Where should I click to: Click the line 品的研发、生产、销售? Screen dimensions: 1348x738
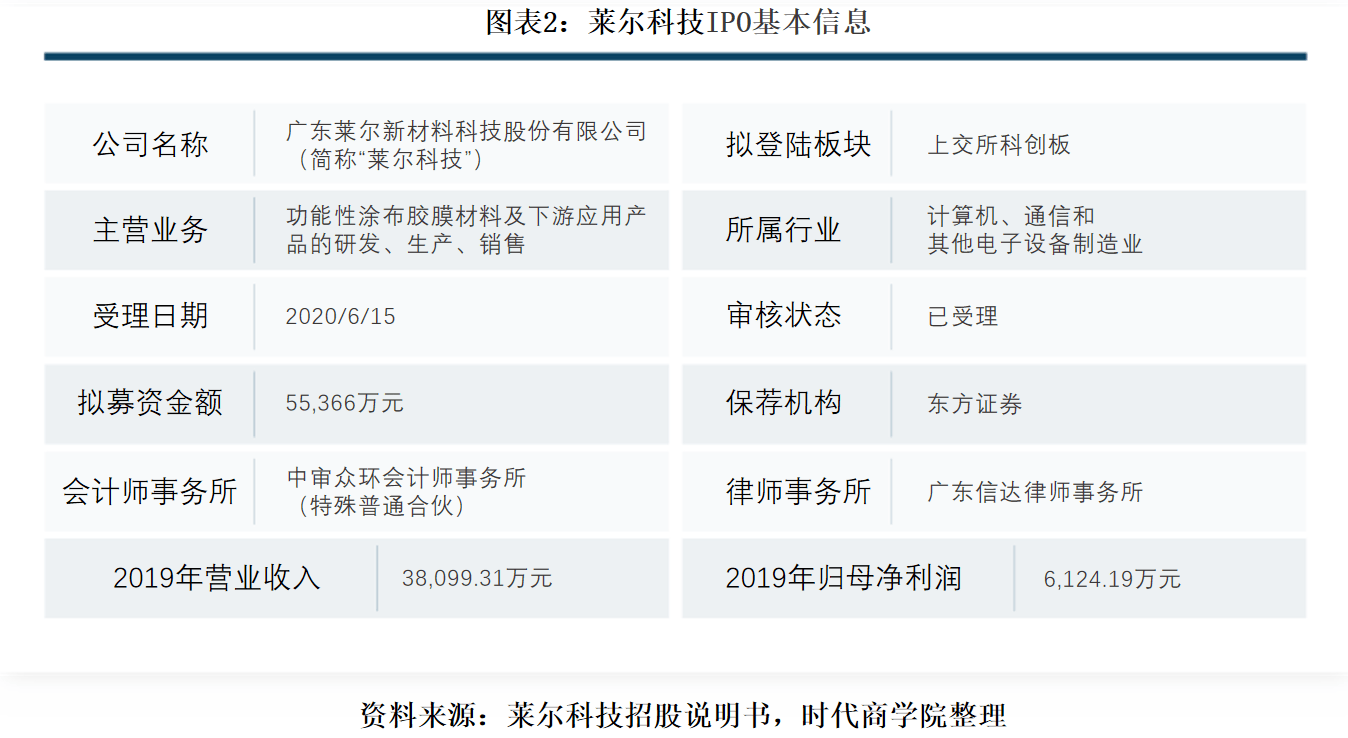[x=406, y=244]
